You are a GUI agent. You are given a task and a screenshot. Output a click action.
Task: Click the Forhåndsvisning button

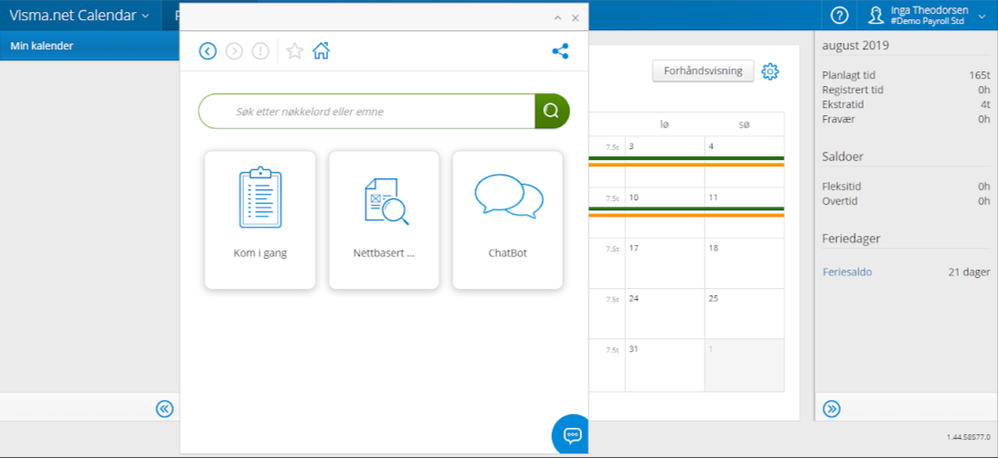pyautogui.click(x=703, y=72)
